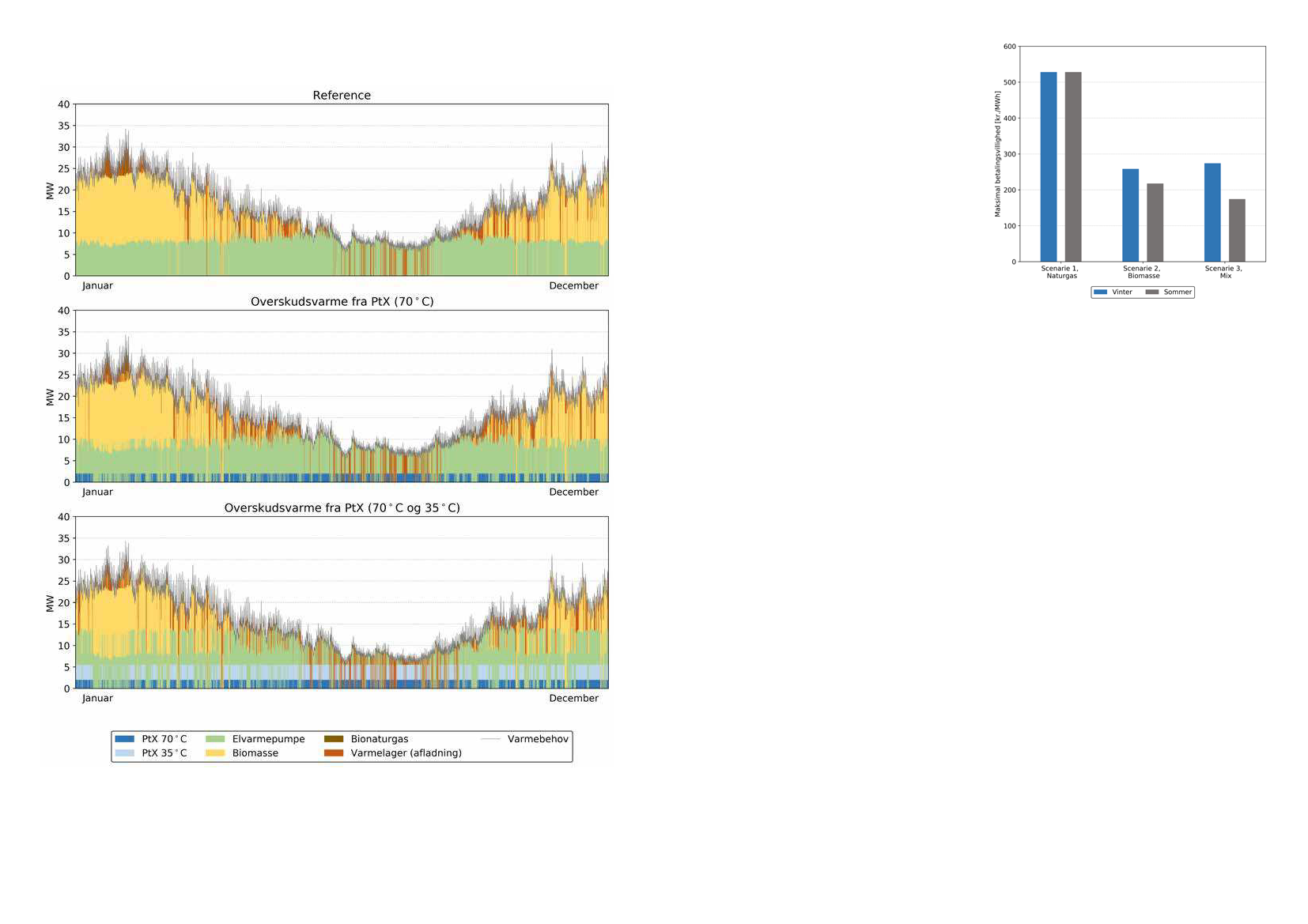This screenshot has height=924, width=1308.
Task: Click the Elvarmepumpe green legend swatch
Action: 215,739
